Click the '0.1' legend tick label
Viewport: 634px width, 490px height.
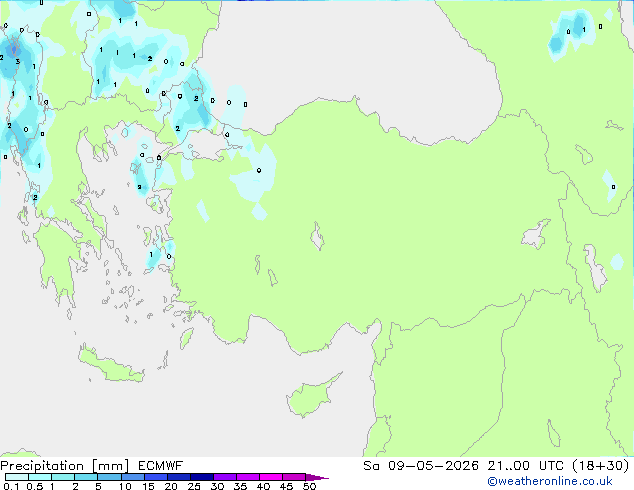pyautogui.click(x=11, y=486)
